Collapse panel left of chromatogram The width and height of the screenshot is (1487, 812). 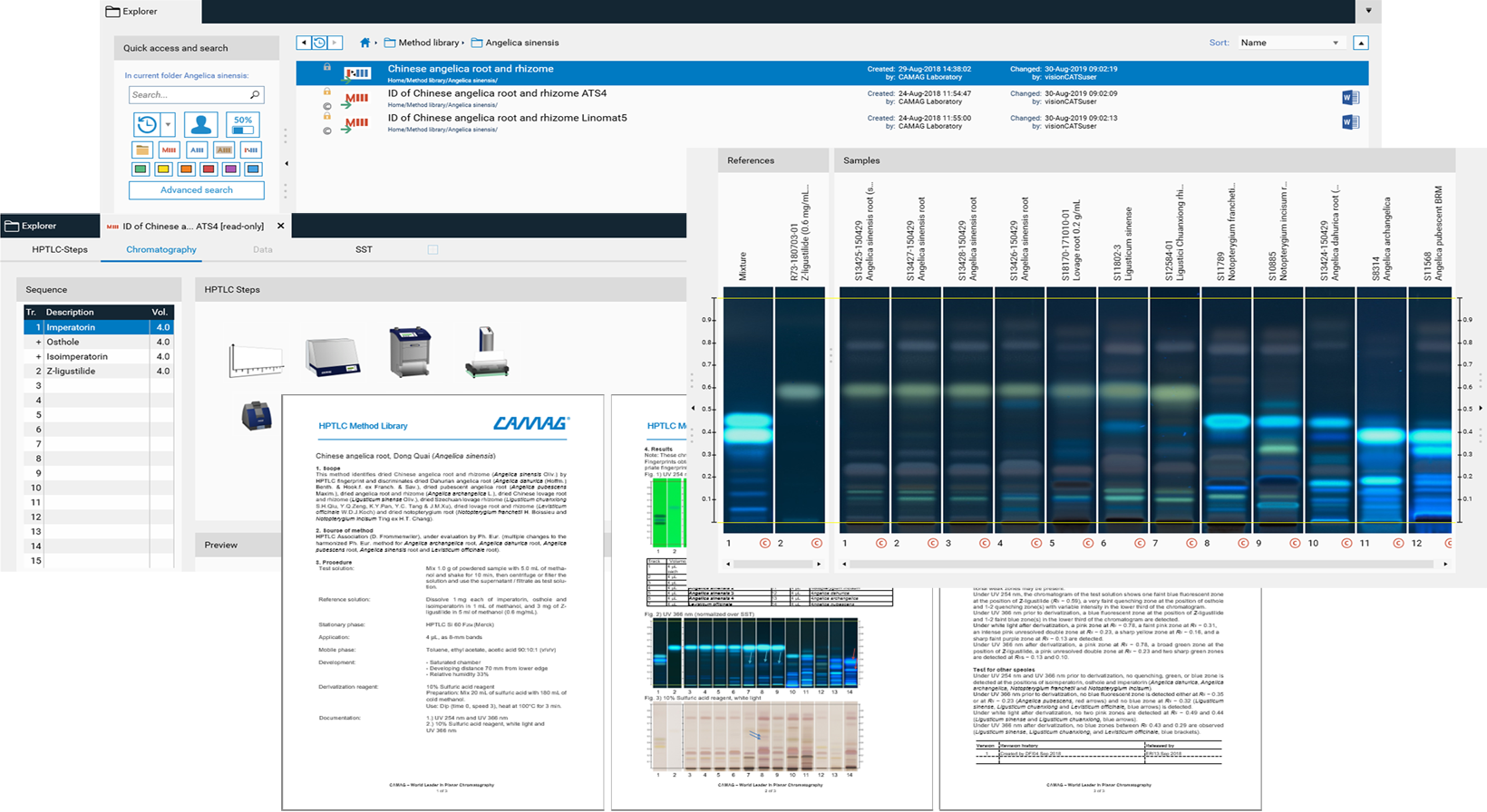pos(694,409)
